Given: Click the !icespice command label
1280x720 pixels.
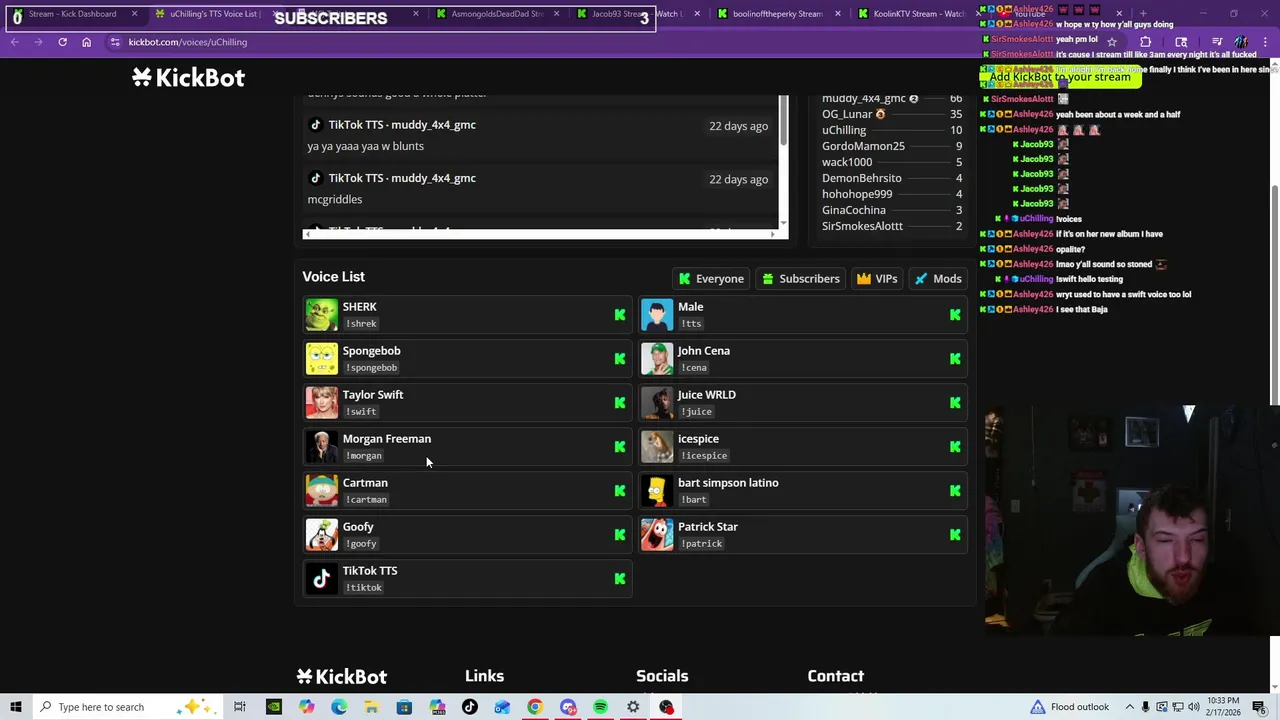Looking at the screenshot, I should pos(704,456).
